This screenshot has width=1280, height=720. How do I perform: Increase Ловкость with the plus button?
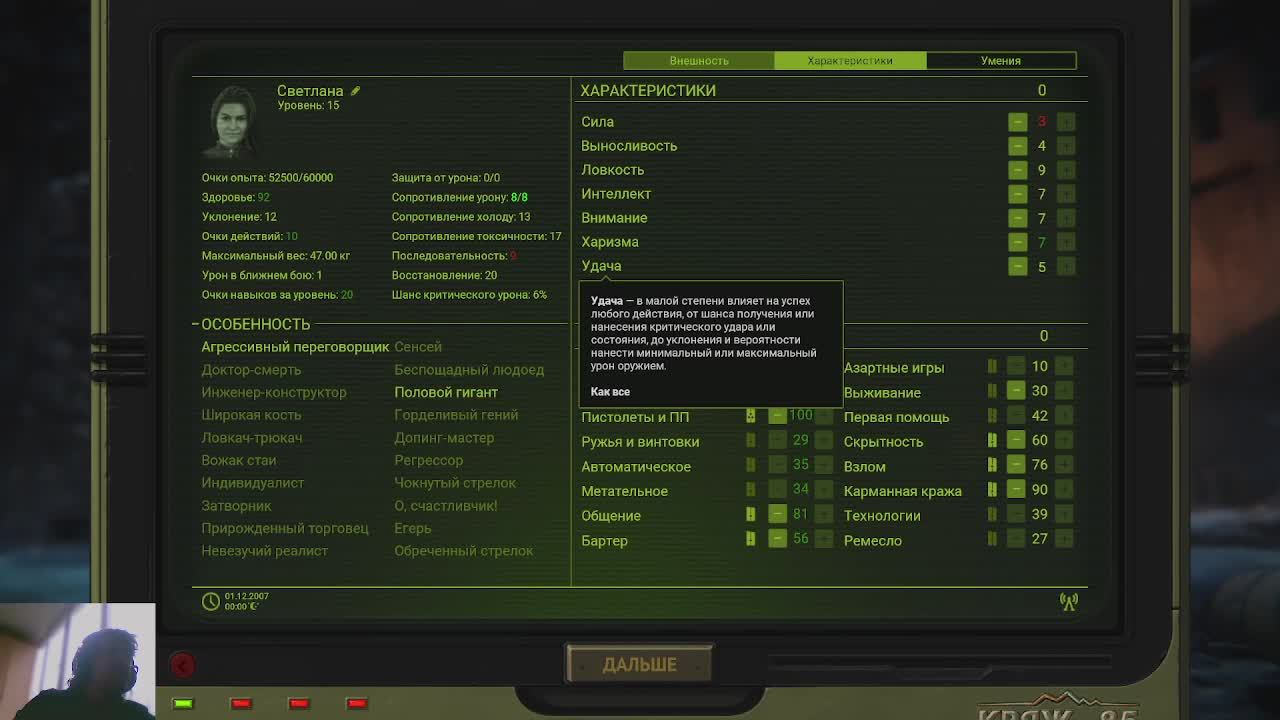[x=1065, y=169]
